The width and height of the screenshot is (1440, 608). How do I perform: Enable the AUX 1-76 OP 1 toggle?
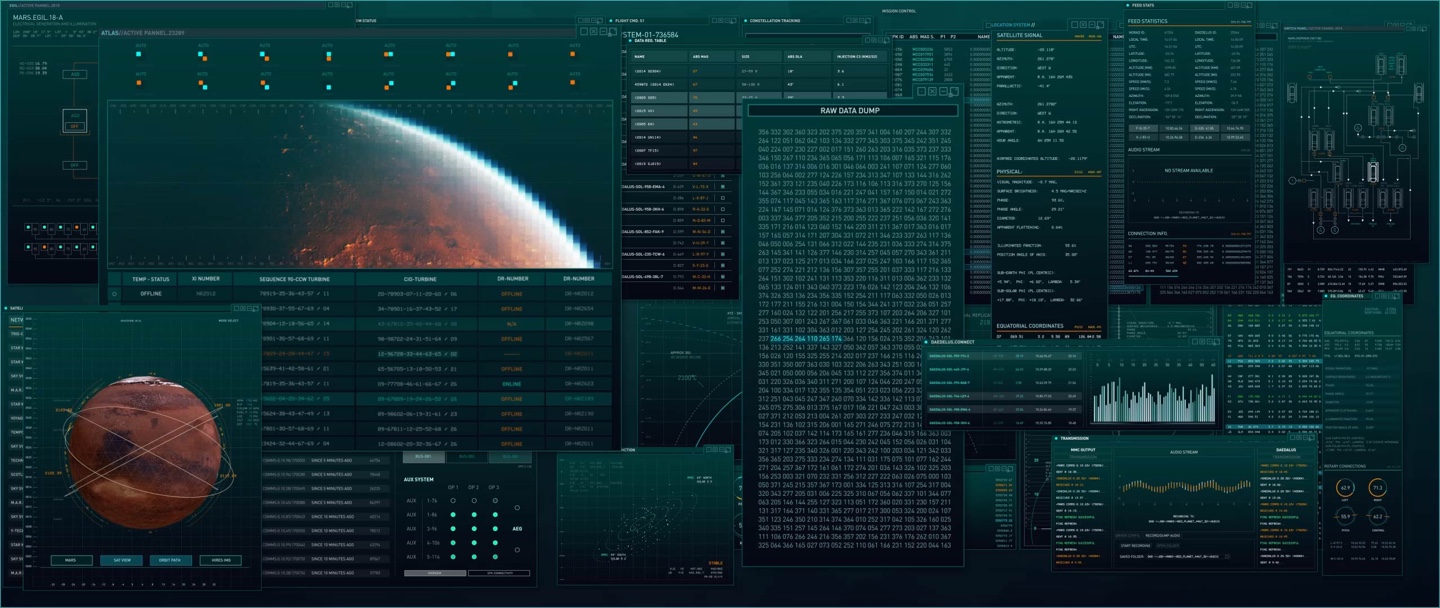452,501
